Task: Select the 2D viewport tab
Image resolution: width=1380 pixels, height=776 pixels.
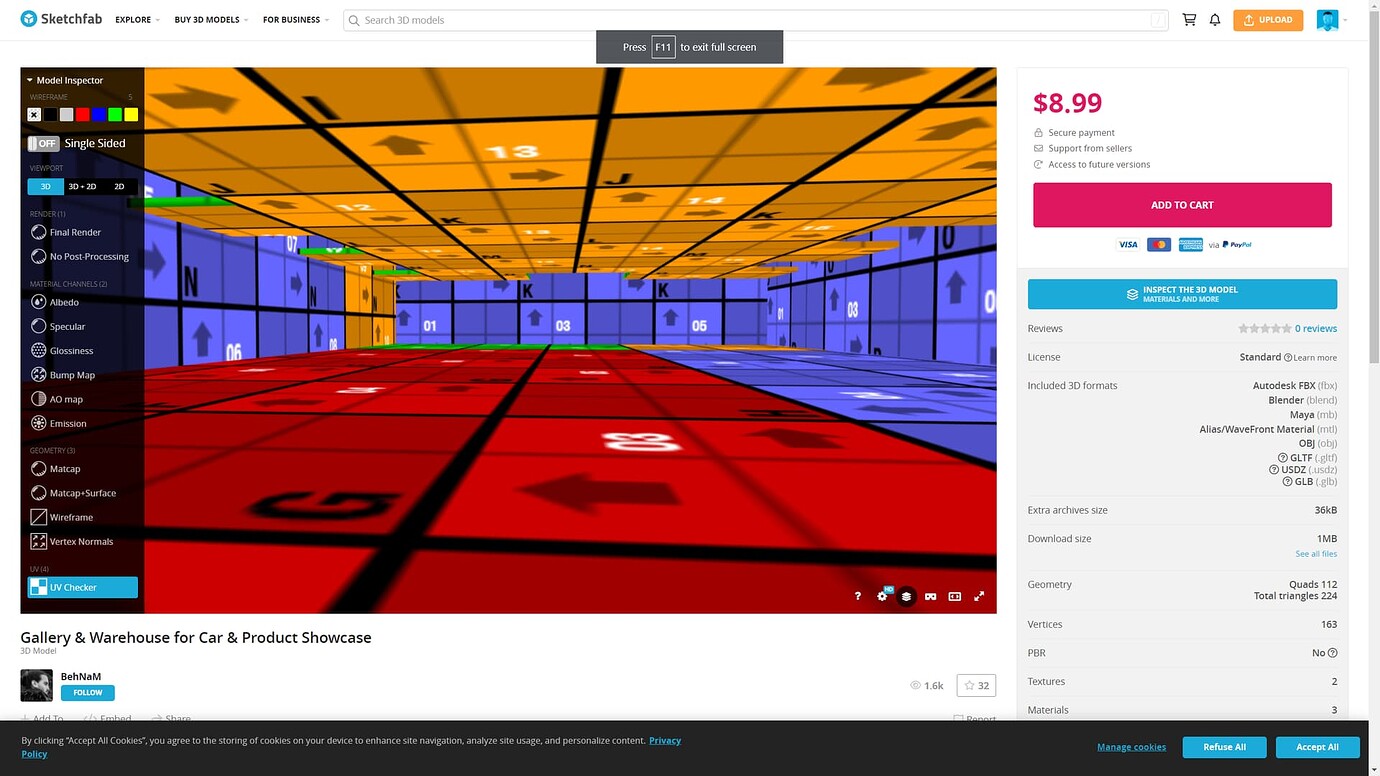Action: click(x=119, y=186)
